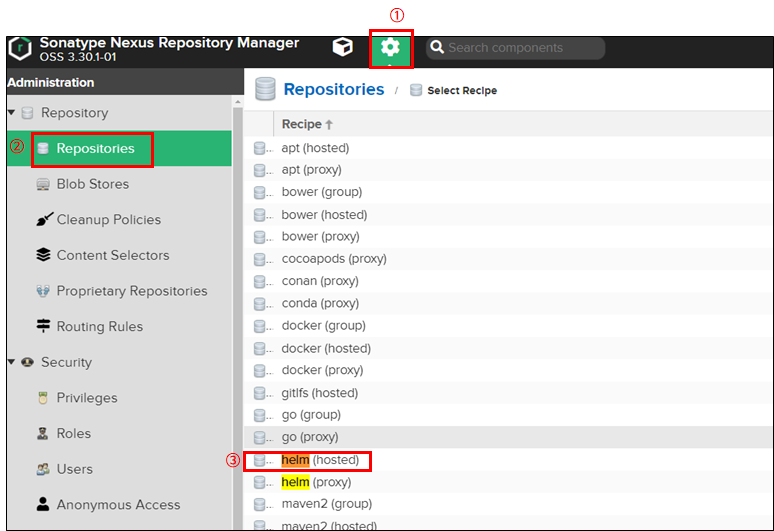Sort by the Recipe column header
Viewport: 774px width, 531px height.
tap(307, 124)
